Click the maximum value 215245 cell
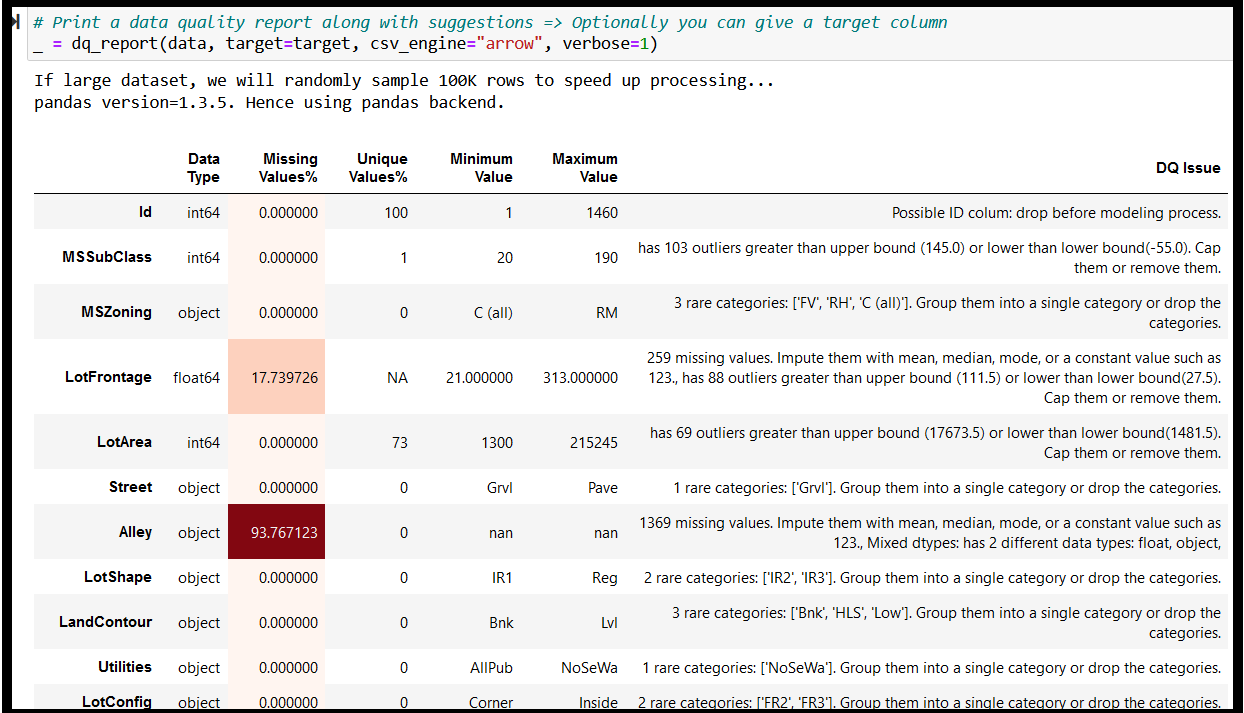The image size is (1244, 713). click(594, 443)
